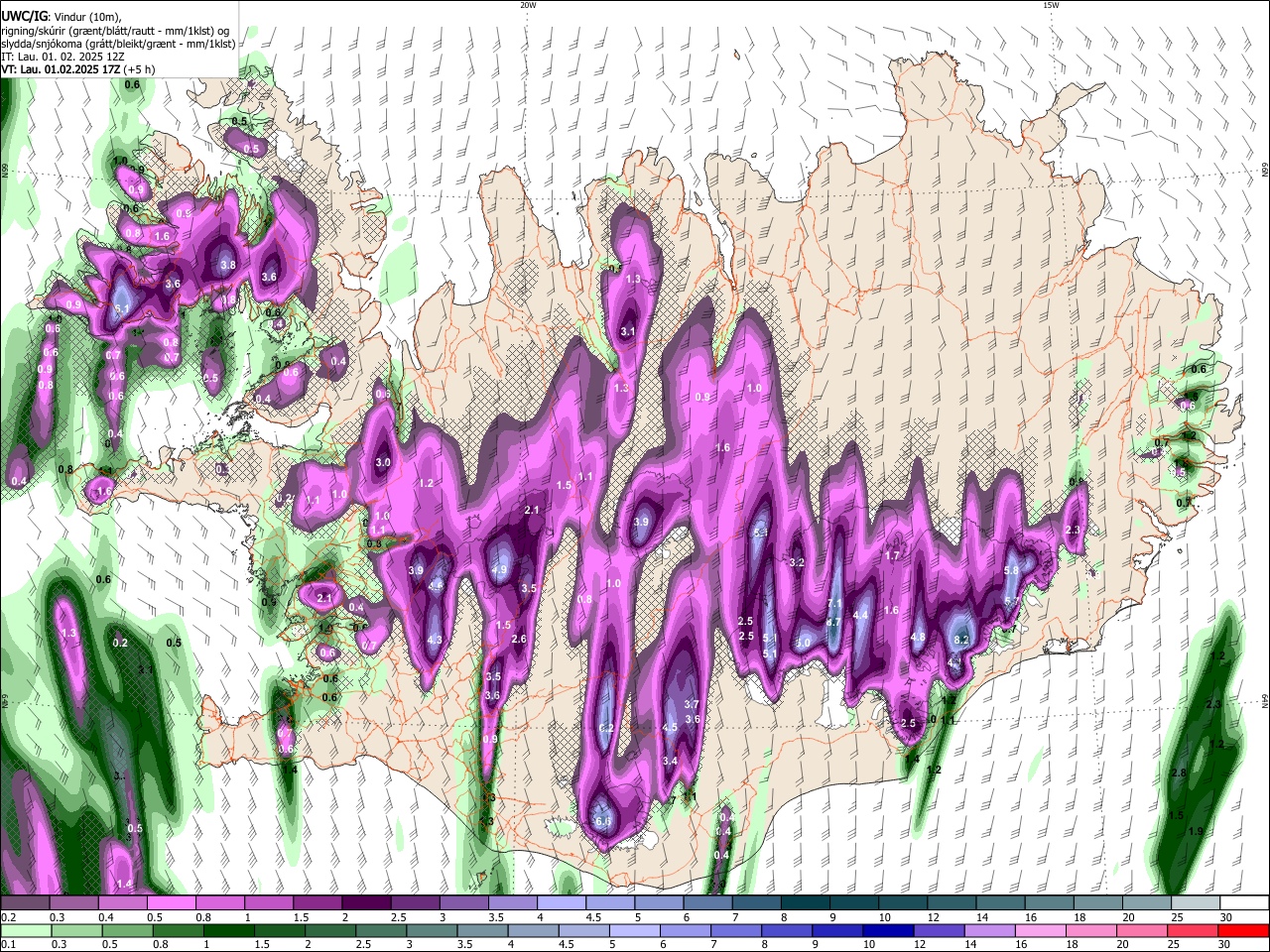
Task: Click the 2.8 value in the green offshore band
Action: 1179,773
